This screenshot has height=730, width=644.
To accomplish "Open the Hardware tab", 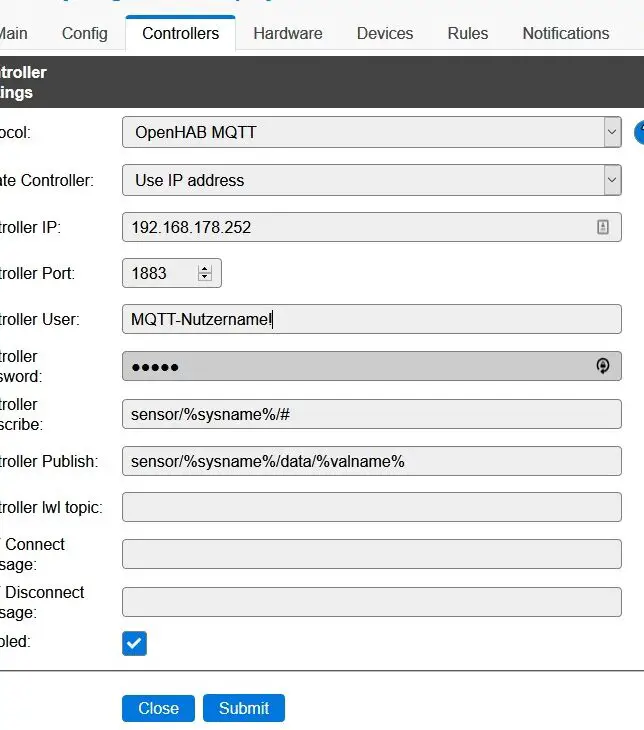I will pyautogui.click(x=288, y=34).
